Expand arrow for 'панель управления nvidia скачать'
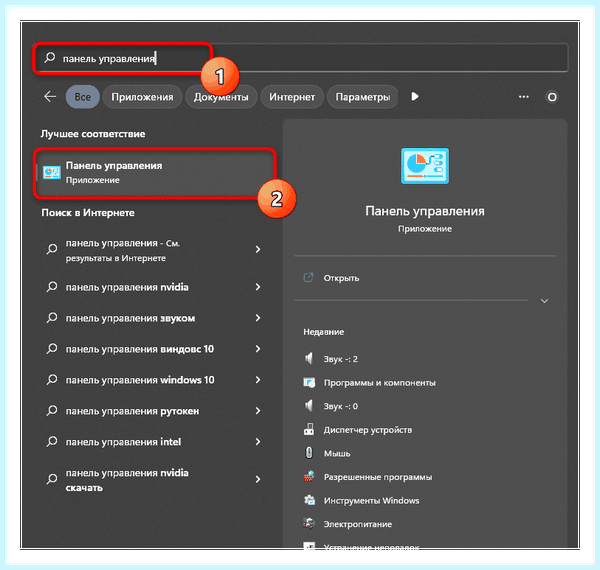Image resolution: width=600 pixels, height=570 pixels. (x=258, y=479)
